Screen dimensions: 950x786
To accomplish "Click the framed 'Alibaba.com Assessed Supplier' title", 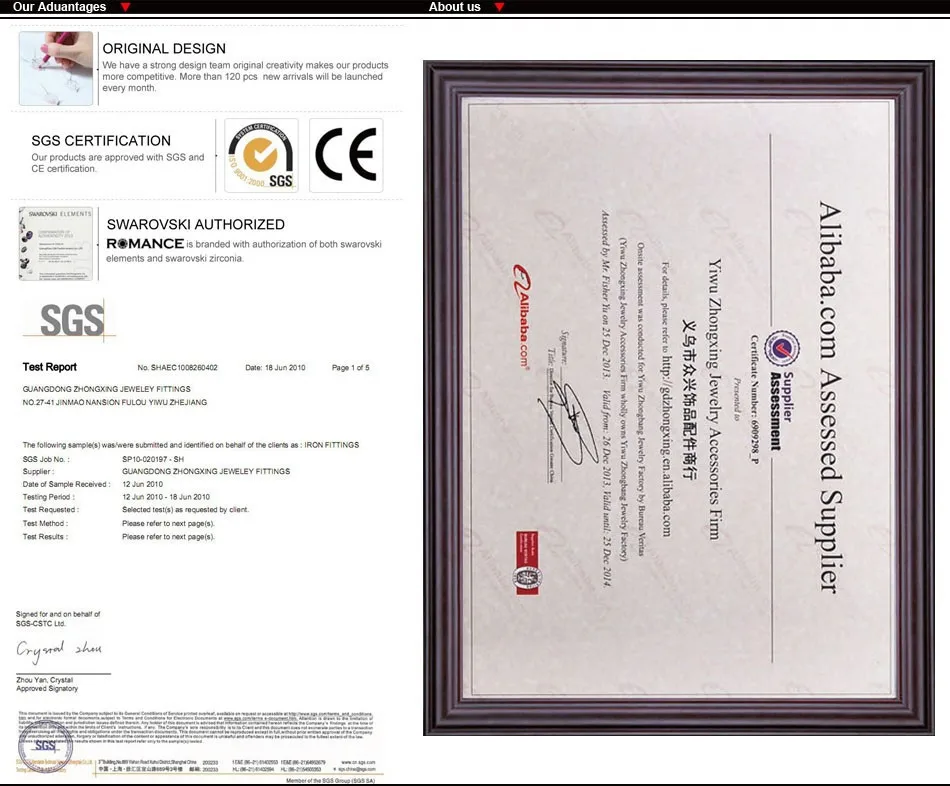I will coord(829,398).
